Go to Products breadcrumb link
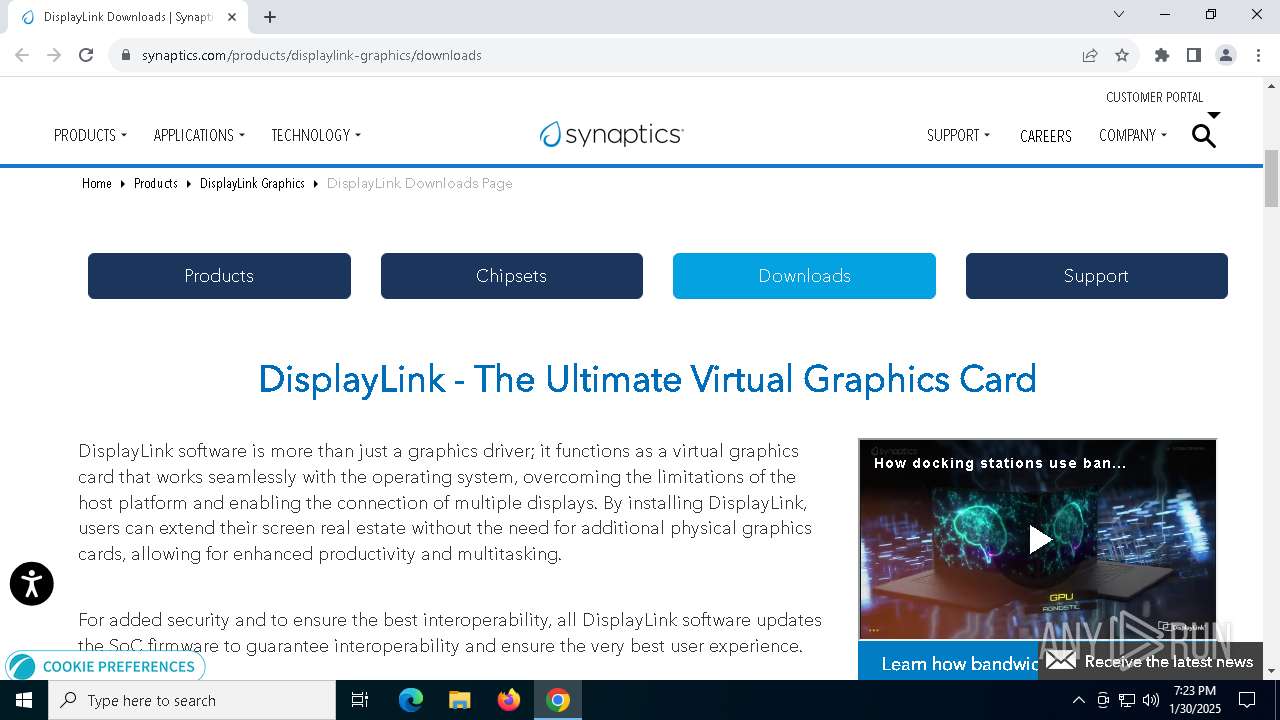This screenshot has width=1280, height=720. pos(156,183)
